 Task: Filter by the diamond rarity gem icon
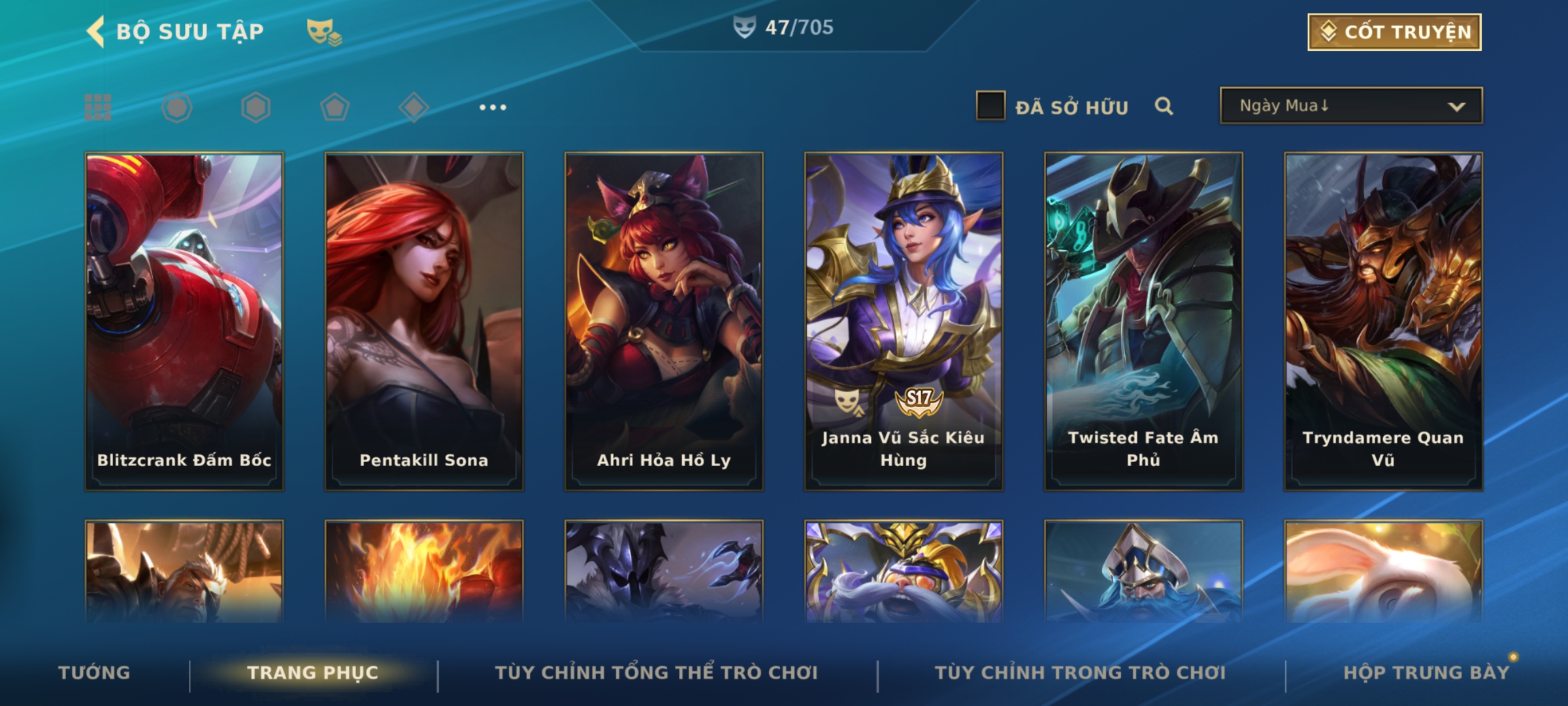(x=414, y=107)
